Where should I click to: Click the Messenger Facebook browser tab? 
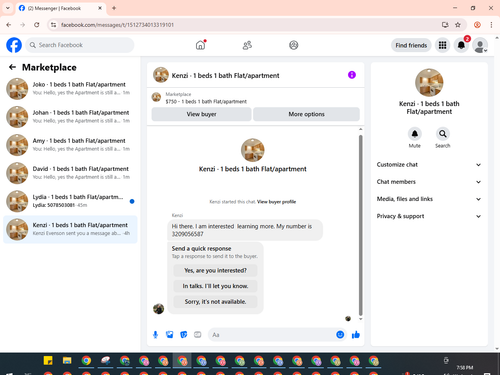point(60,8)
